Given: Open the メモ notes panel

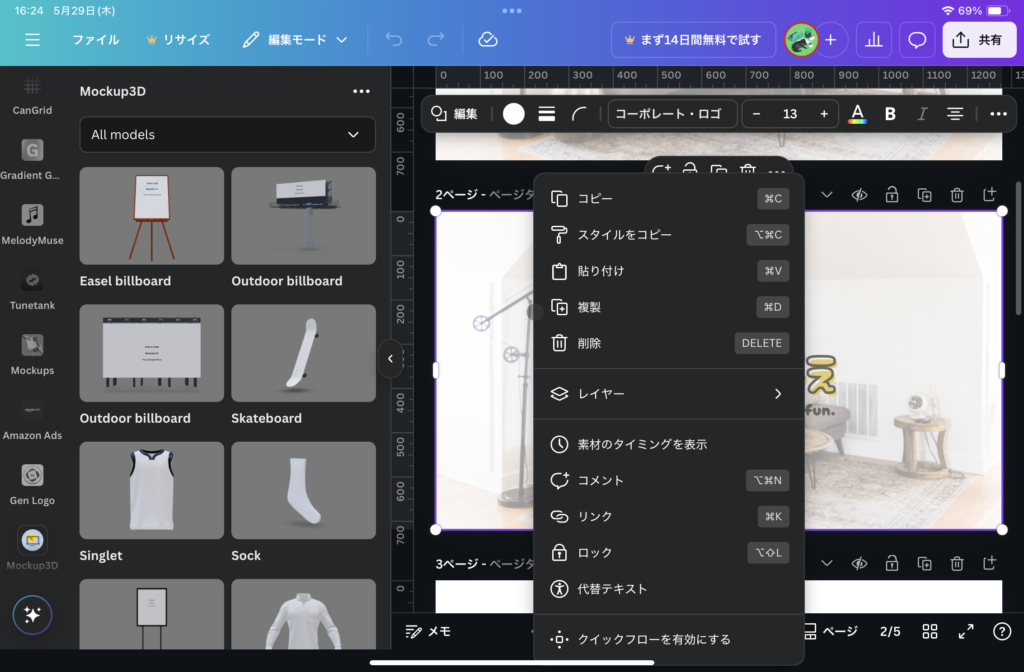Looking at the screenshot, I should coord(428,632).
